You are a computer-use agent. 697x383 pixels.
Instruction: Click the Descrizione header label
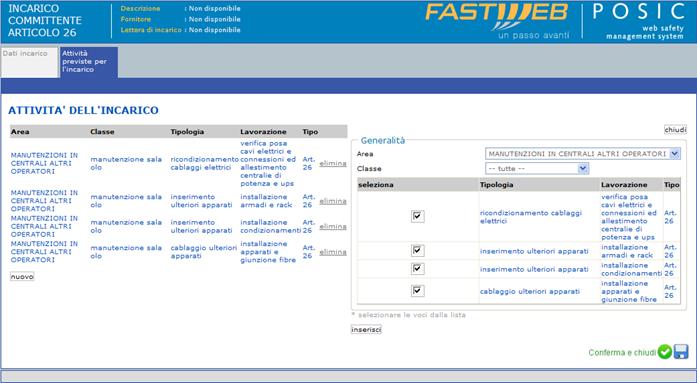(x=140, y=8)
